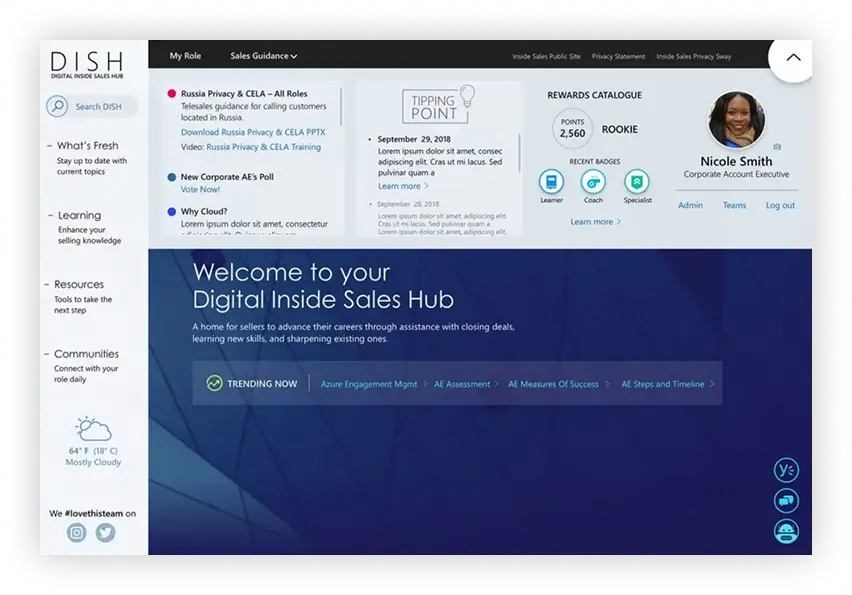Image resolution: width=852 pixels, height=595 pixels.
Task: Click the Log out link
Action: (780, 205)
